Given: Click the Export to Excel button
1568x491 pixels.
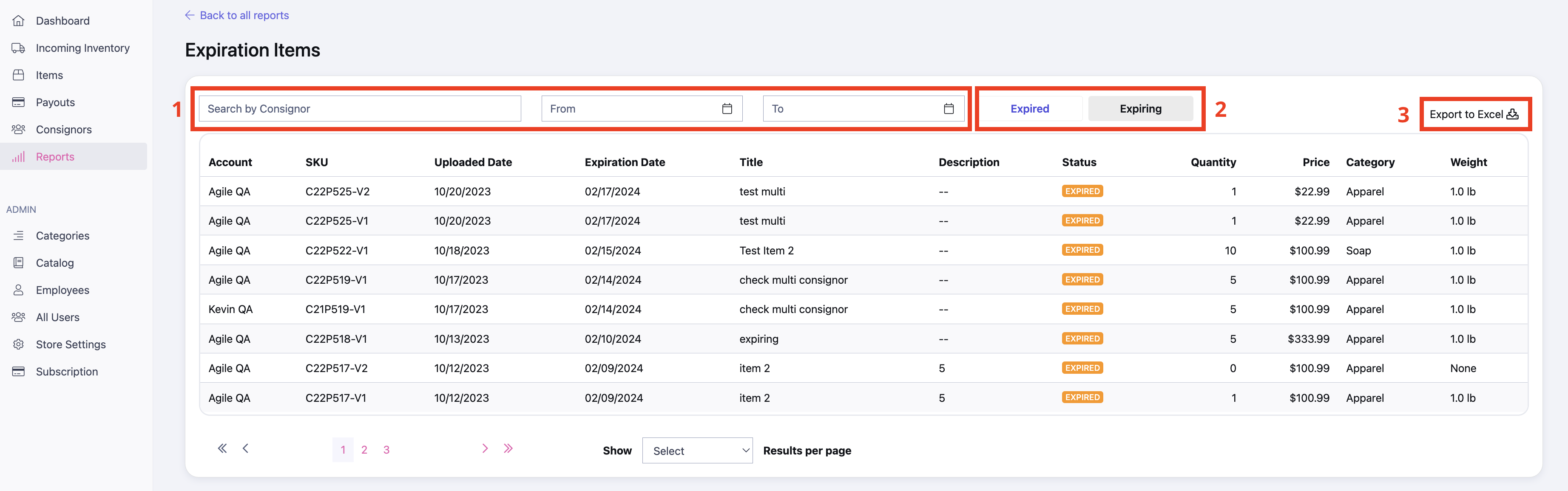Looking at the screenshot, I should click(1474, 114).
